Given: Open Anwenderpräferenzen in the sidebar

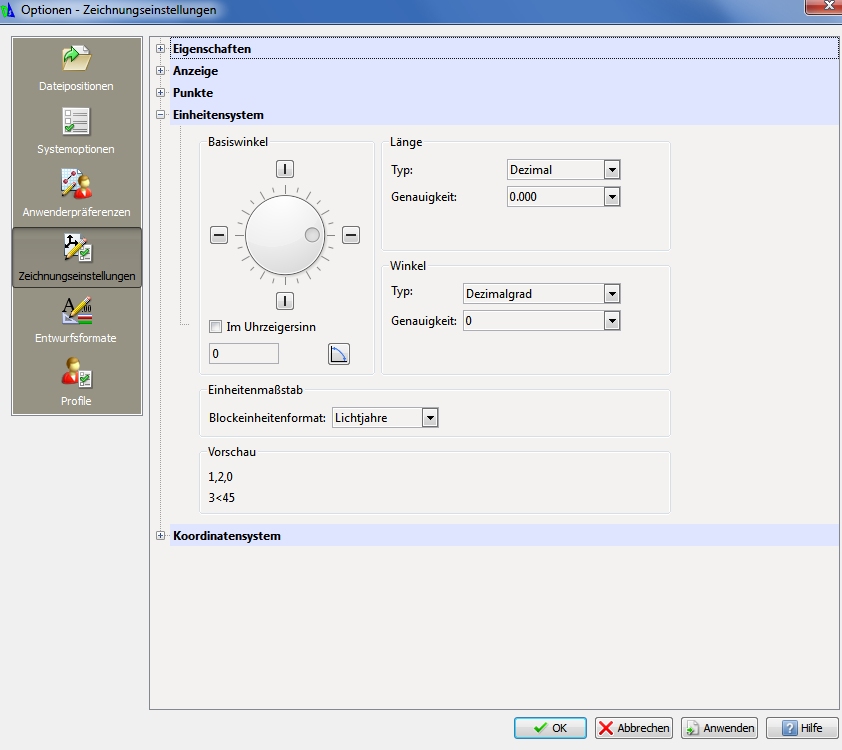Looking at the screenshot, I should pyautogui.click(x=76, y=193).
